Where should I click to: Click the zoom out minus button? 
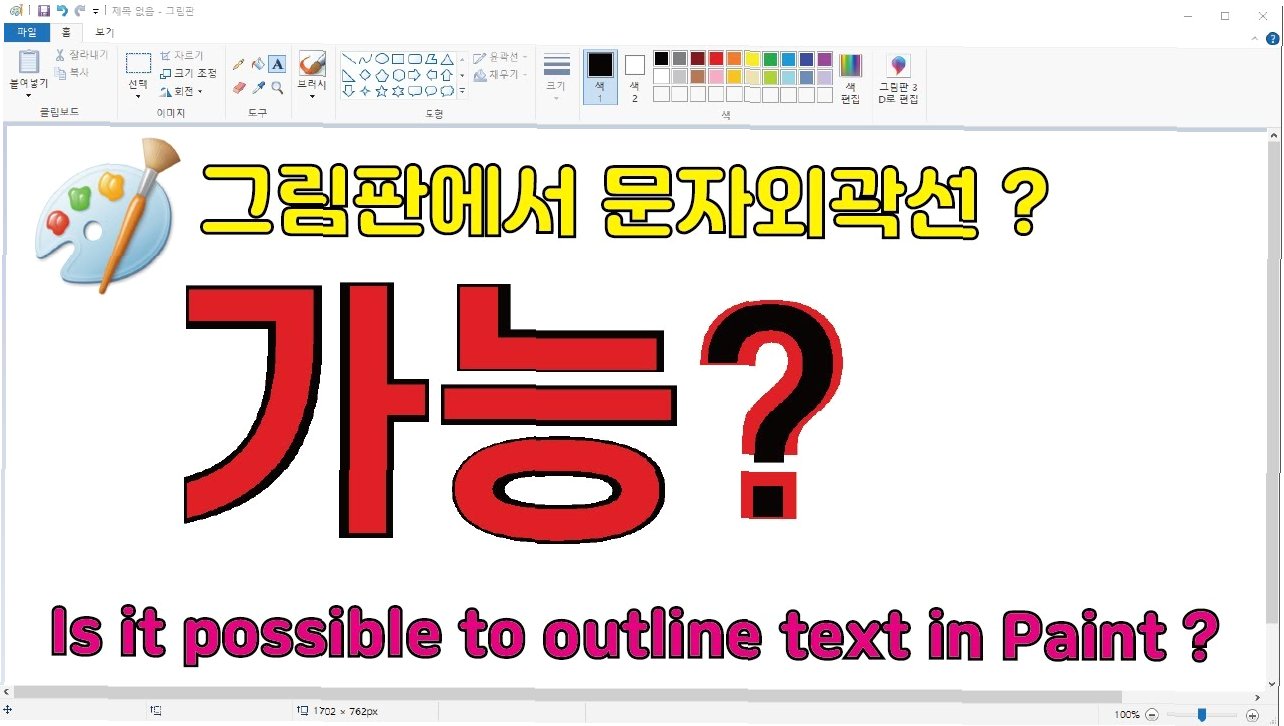point(1152,714)
